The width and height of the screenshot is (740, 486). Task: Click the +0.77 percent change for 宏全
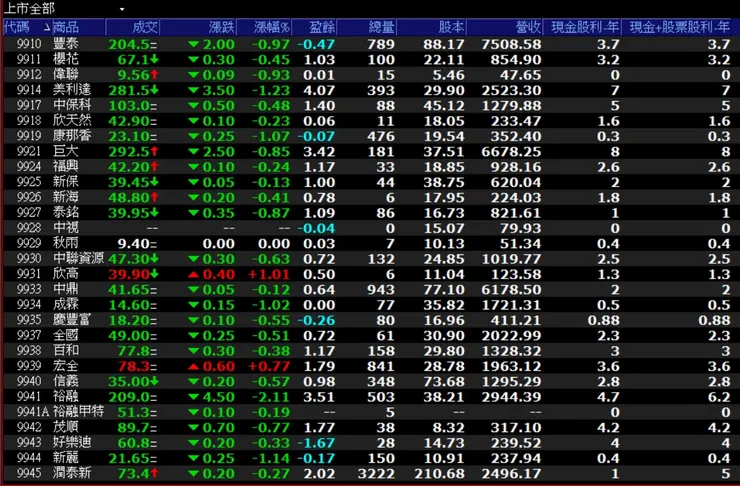[x=269, y=366]
